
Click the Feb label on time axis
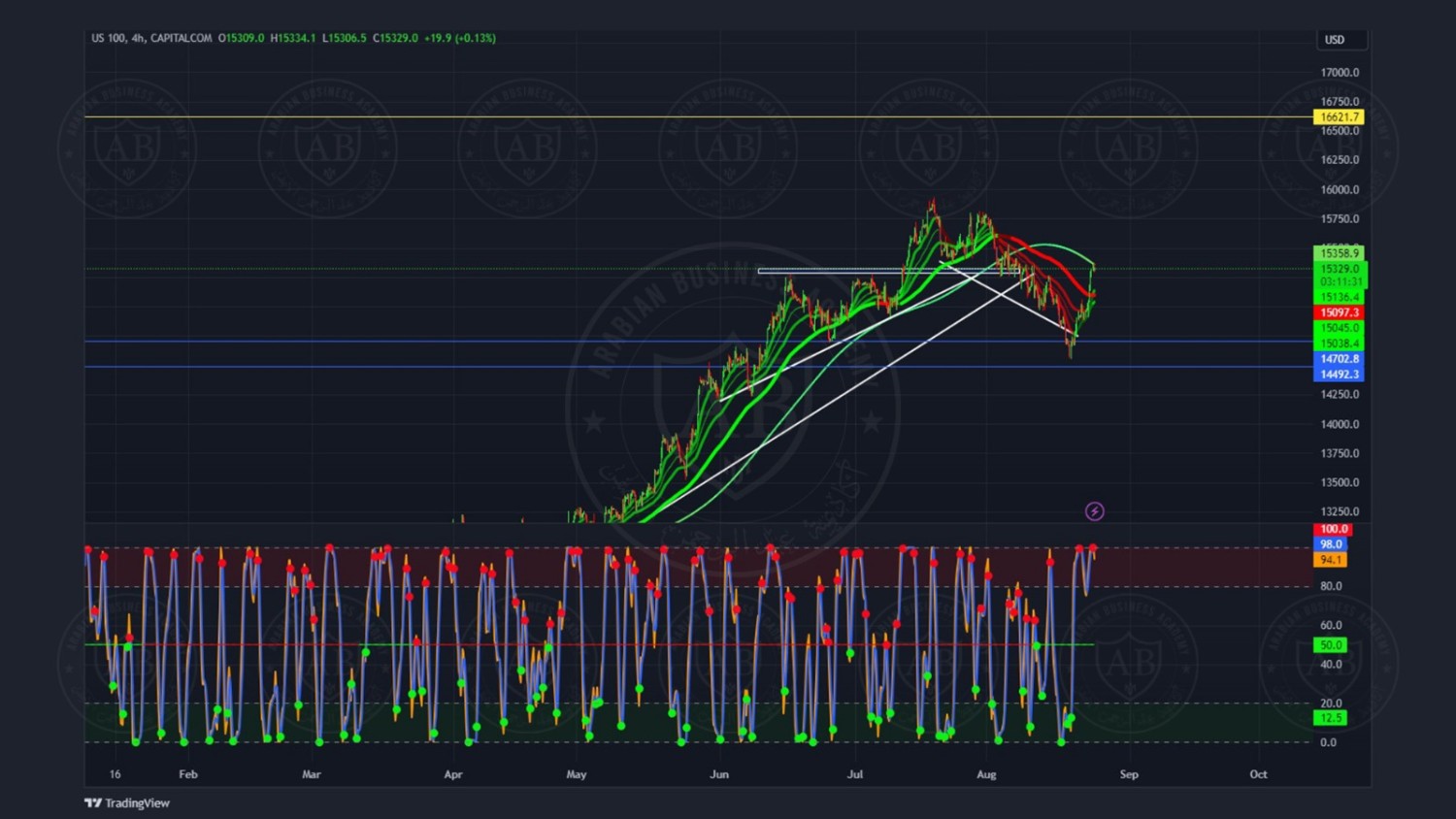[x=188, y=774]
